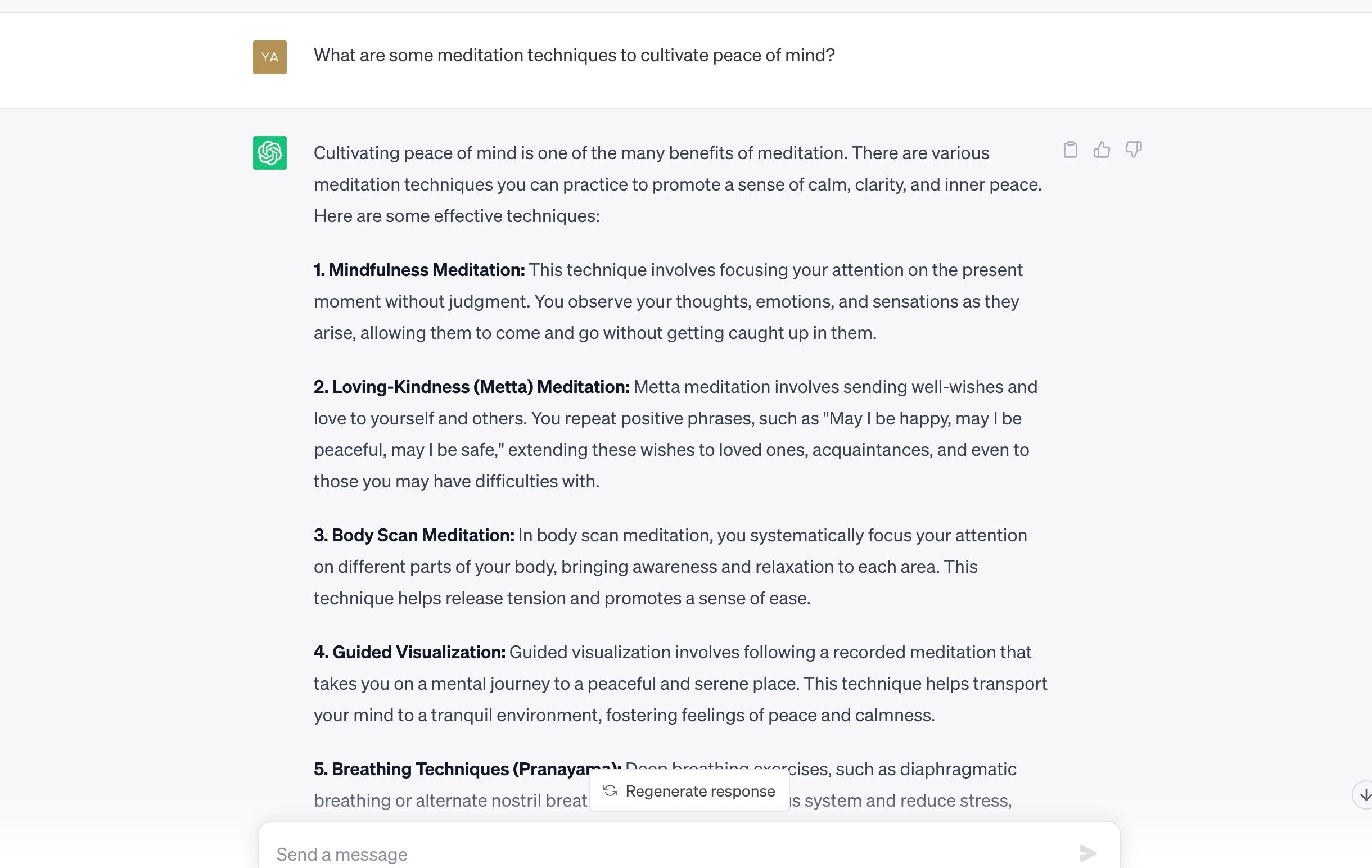The image size is (1372, 868).
Task: Click the green ChatGPT avatar icon
Action: [x=269, y=153]
